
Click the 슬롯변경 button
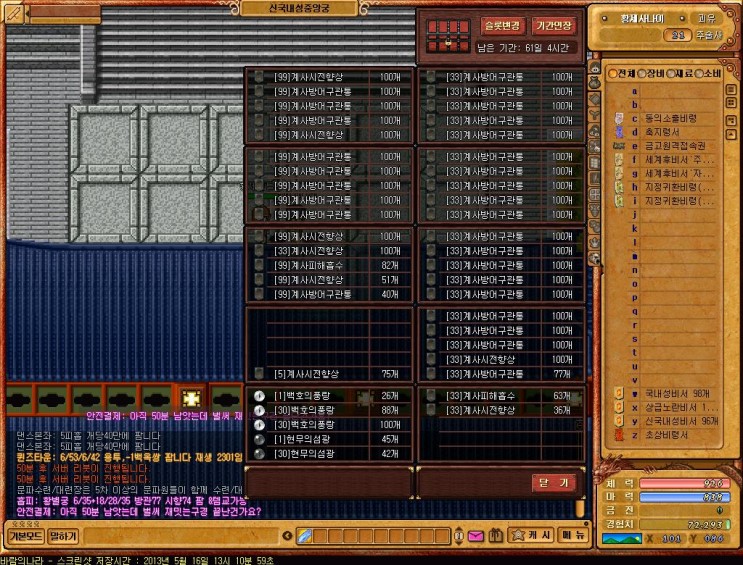(x=502, y=27)
